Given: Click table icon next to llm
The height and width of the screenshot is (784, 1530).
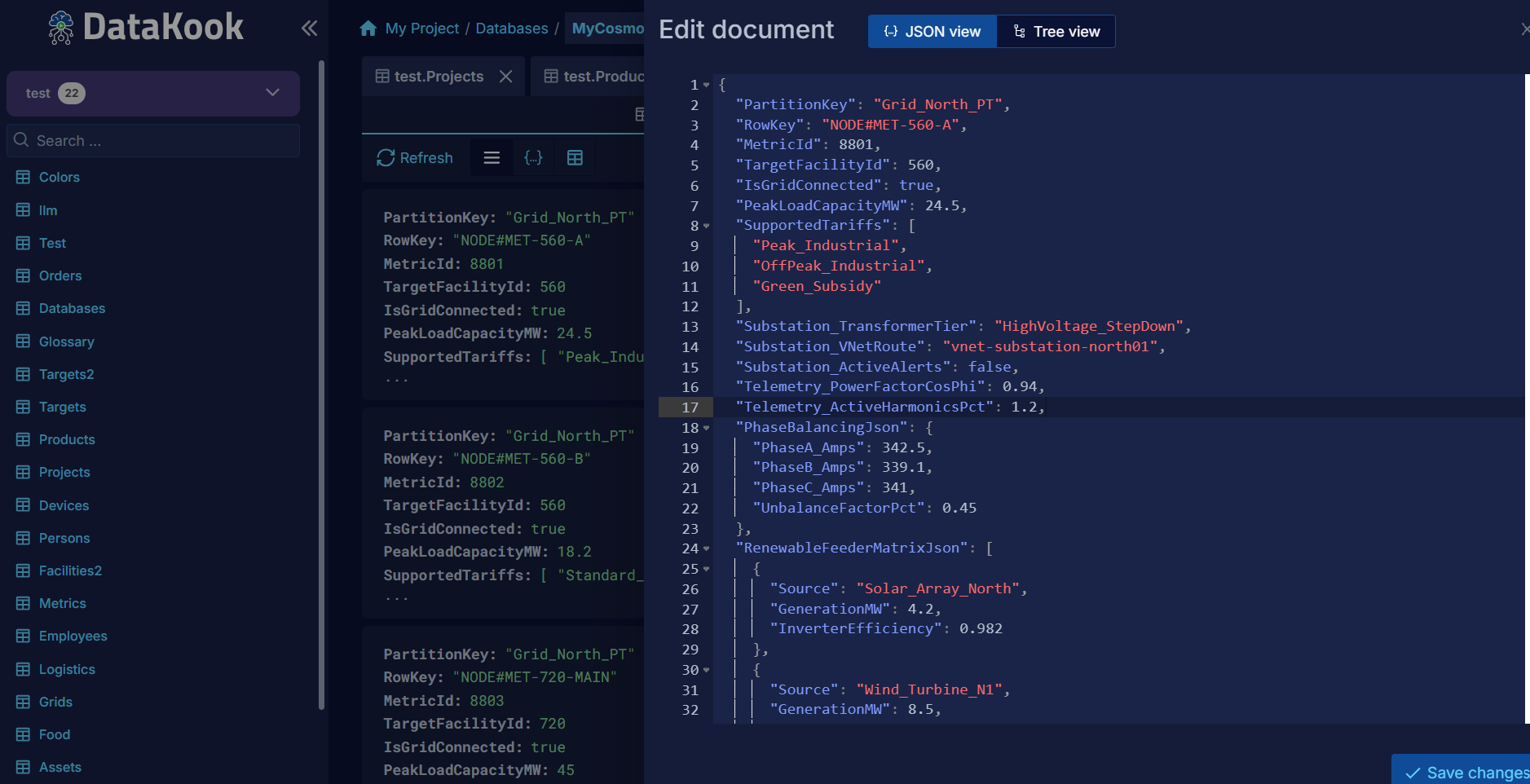Looking at the screenshot, I should click(x=23, y=210).
